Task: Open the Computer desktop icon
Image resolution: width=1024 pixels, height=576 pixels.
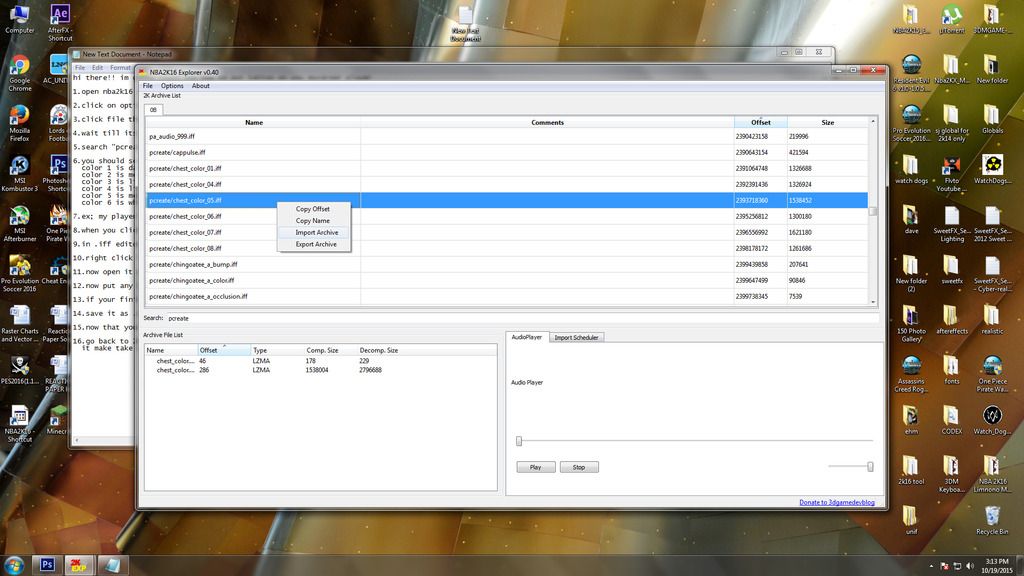Action: [19, 18]
